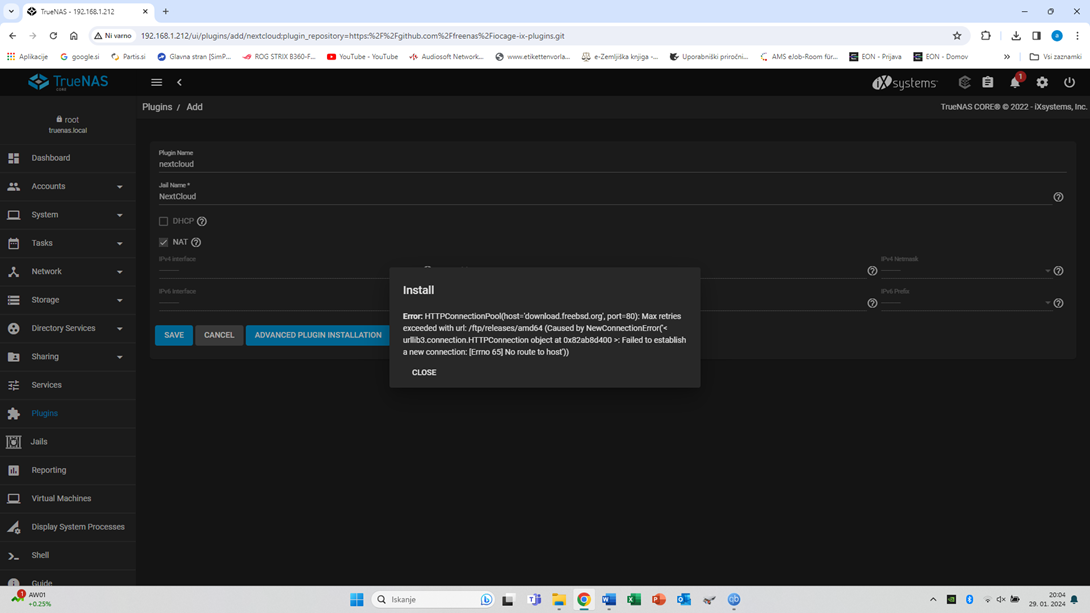Open Display System Processes

pyautogui.click(x=67, y=527)
